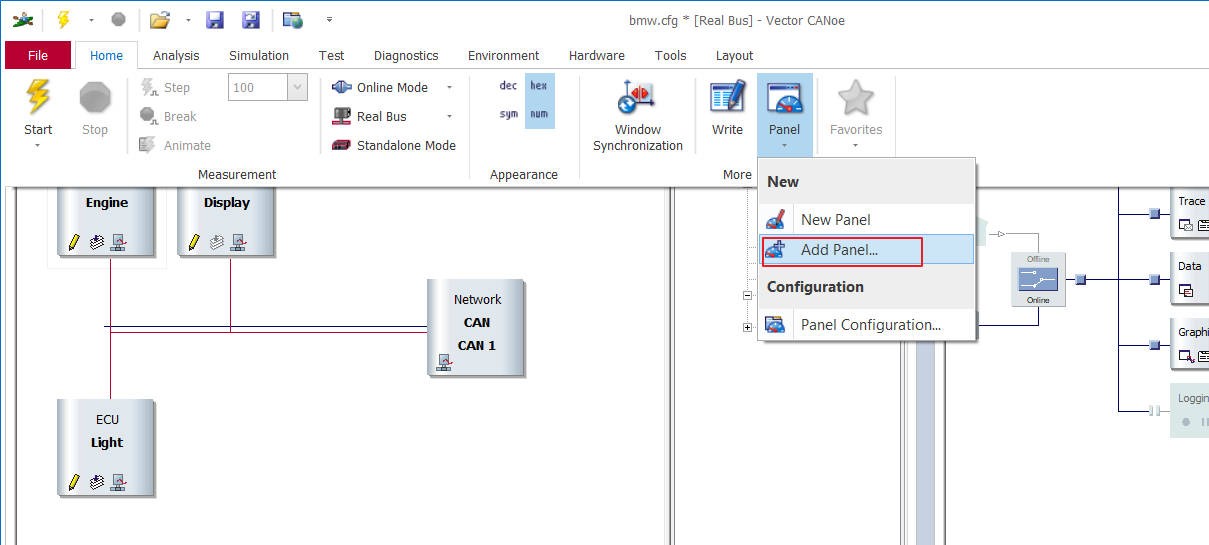
Task: Click the Standalone Mode button
Action: [x=394, y=145]
